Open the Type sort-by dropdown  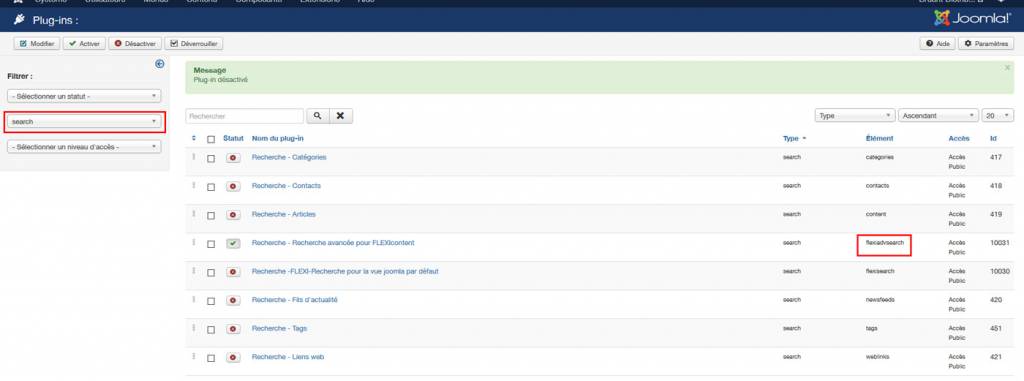(855, 116)
